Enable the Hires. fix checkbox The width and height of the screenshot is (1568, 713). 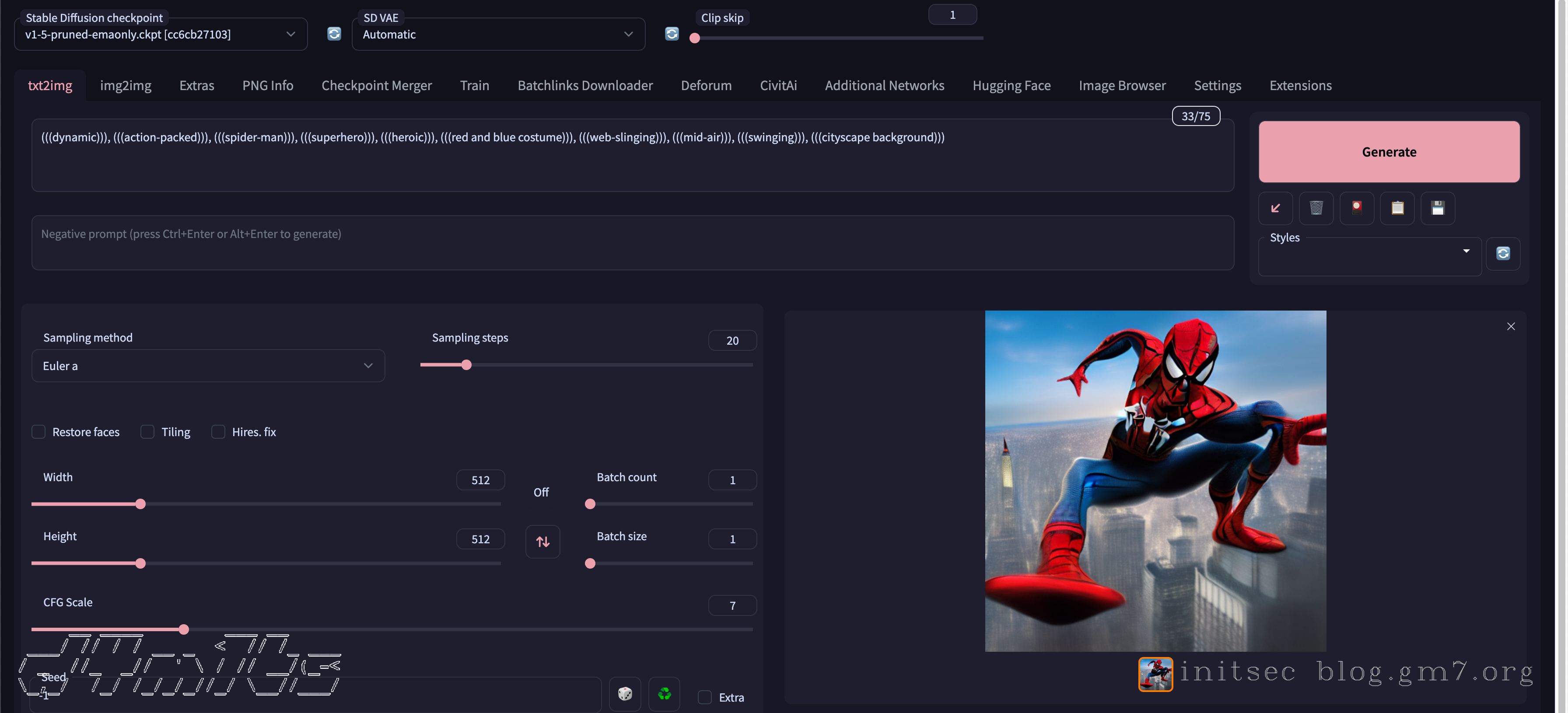pyautogui.click(x=218, y=432)
